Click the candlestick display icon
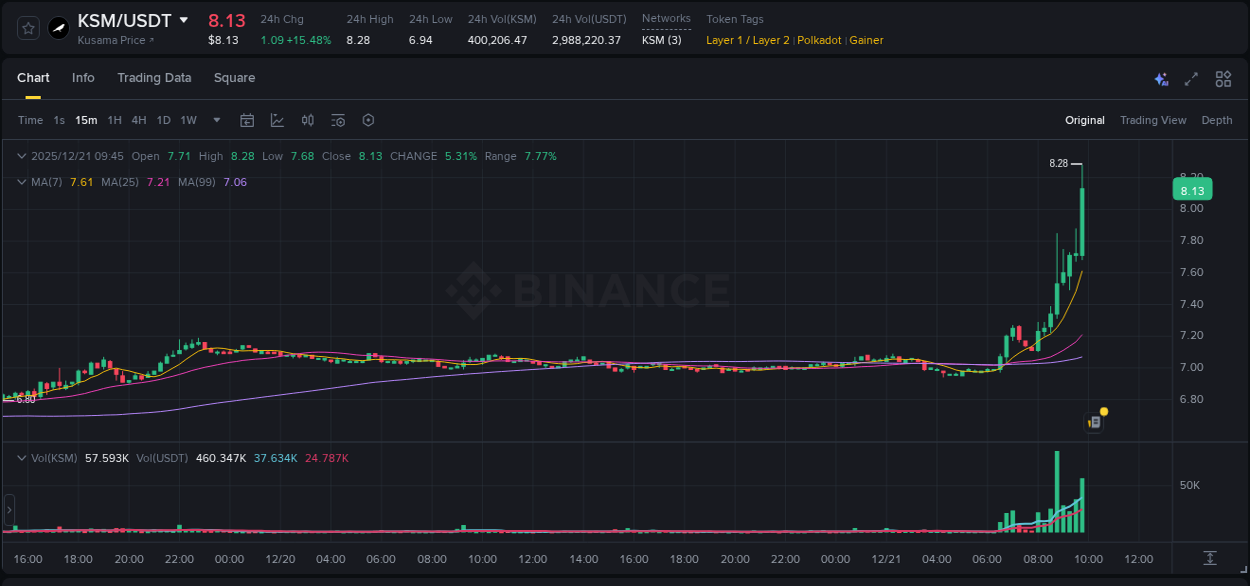Screen dimensions: 1250x586 307,120
